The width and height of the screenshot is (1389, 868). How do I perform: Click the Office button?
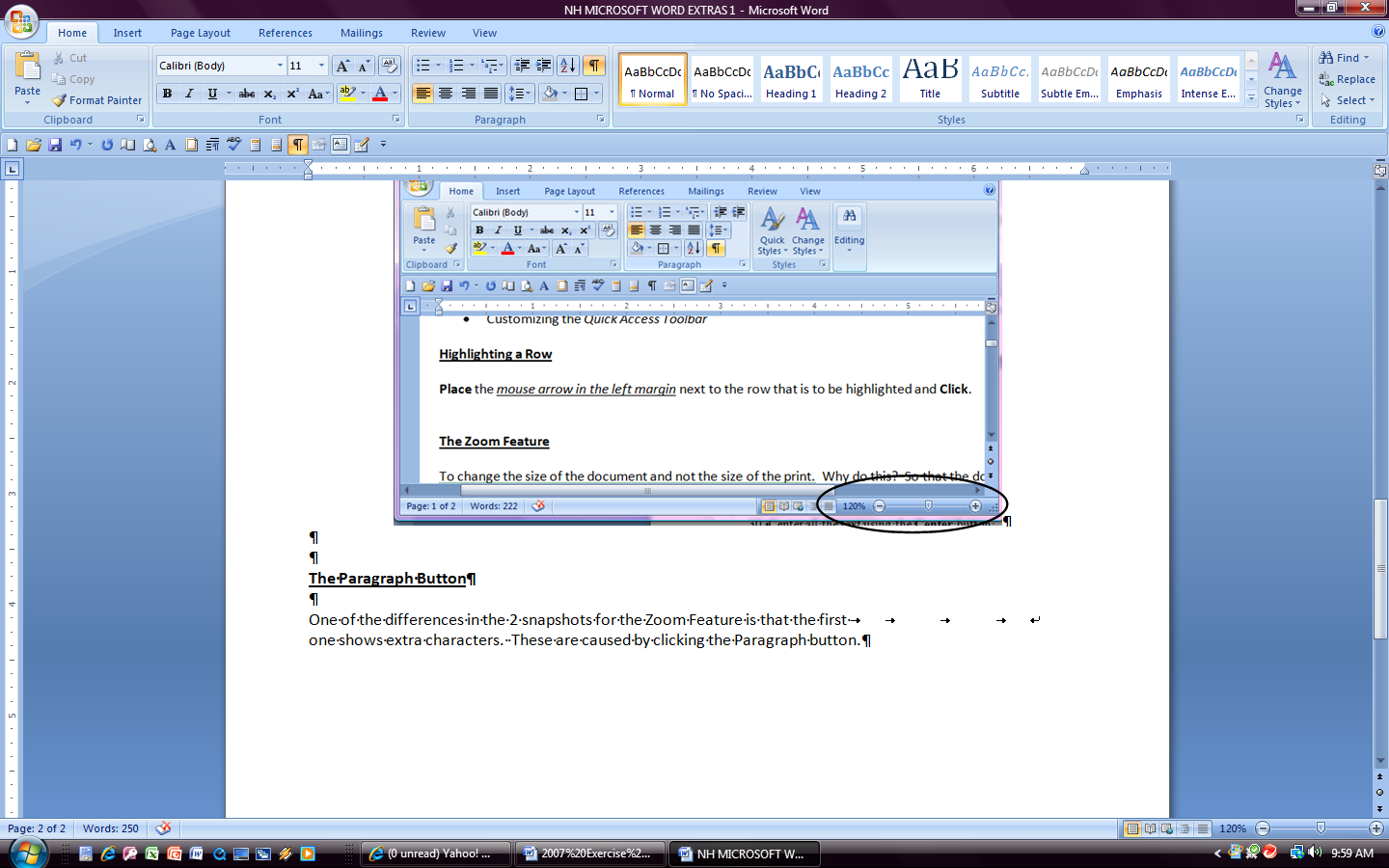pos(21,20)
